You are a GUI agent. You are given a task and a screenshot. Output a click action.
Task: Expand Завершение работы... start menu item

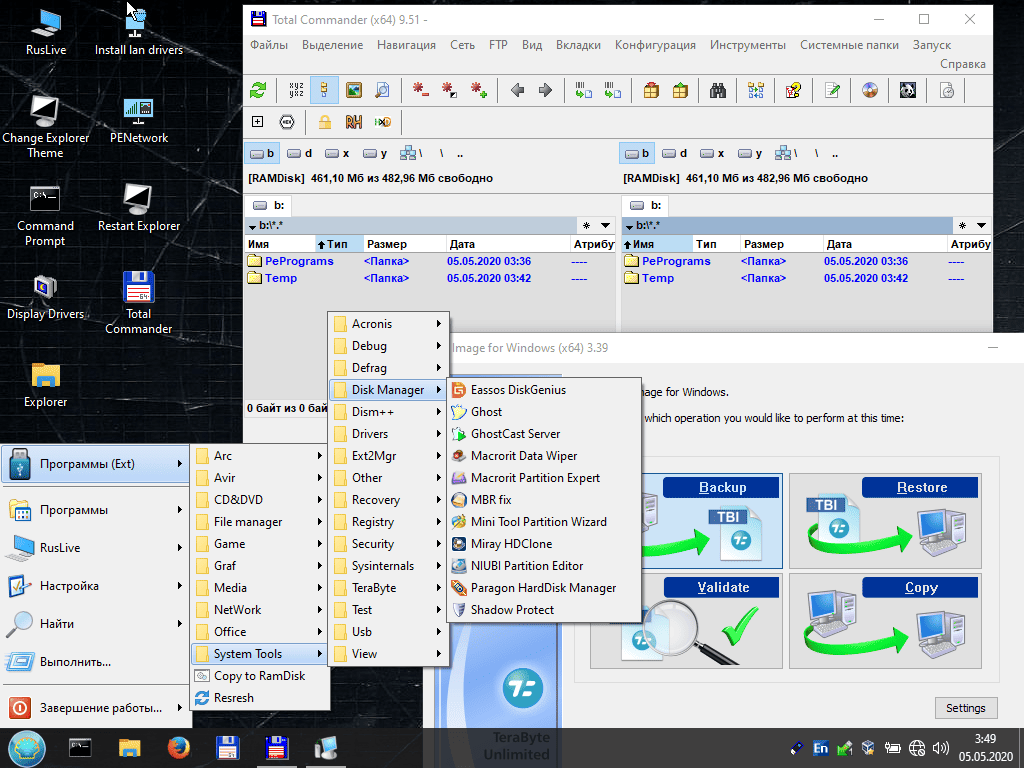pos(95,708)
